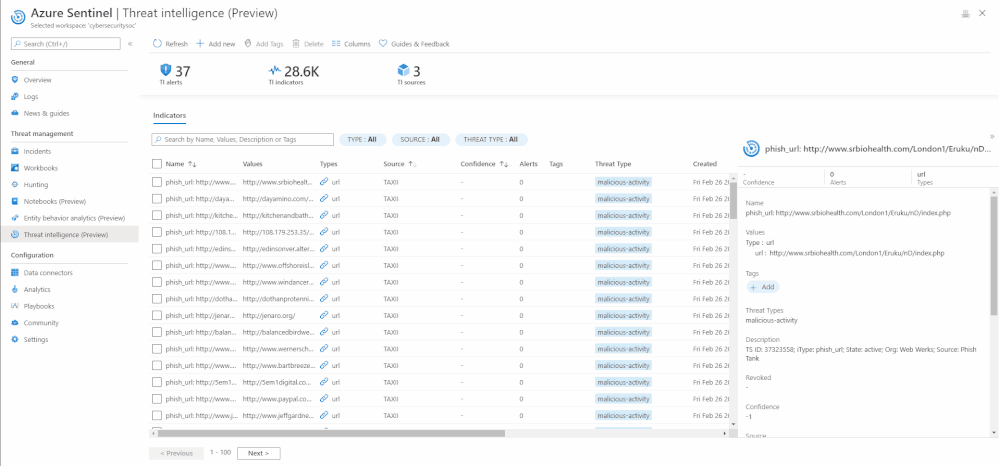
Task: Click the Threat Type column header
Action: 613,164
